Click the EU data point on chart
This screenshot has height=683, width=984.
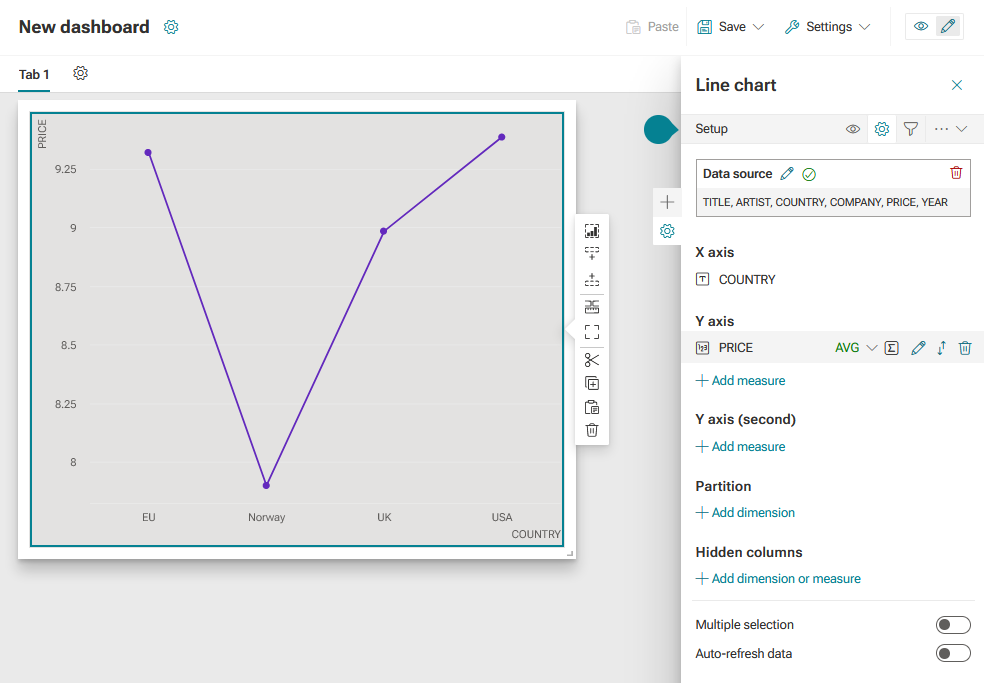tap(148, 153)
